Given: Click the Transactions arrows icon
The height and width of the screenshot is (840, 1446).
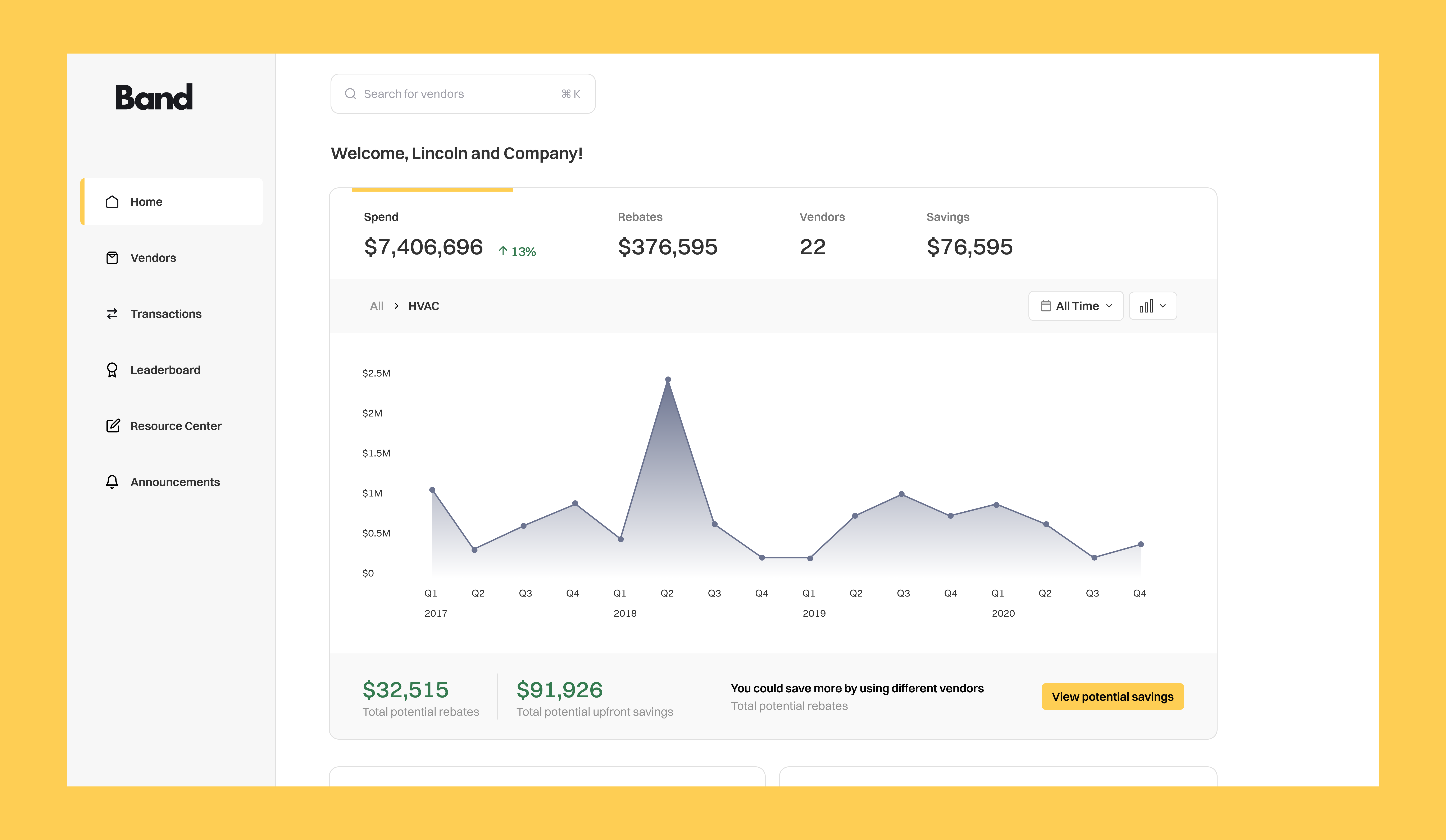Looking at the screenshot, I should 112,314.
